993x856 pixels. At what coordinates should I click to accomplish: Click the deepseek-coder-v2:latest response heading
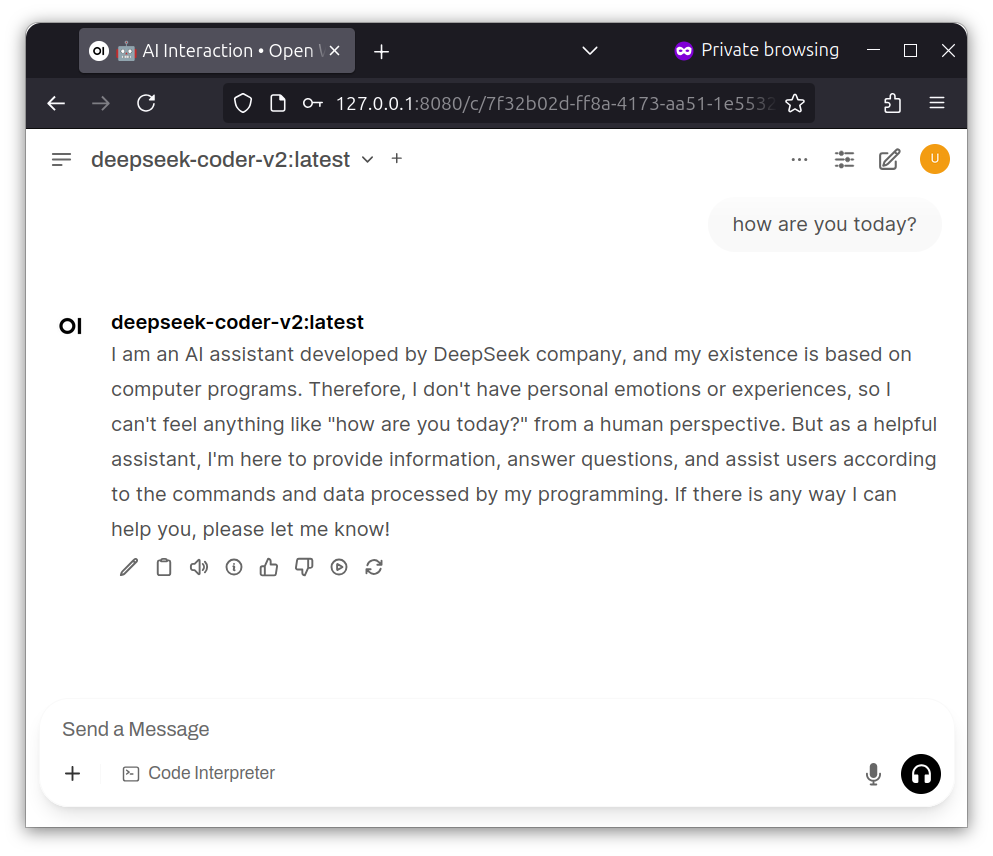pyautogui.click(x=237, y=322)
